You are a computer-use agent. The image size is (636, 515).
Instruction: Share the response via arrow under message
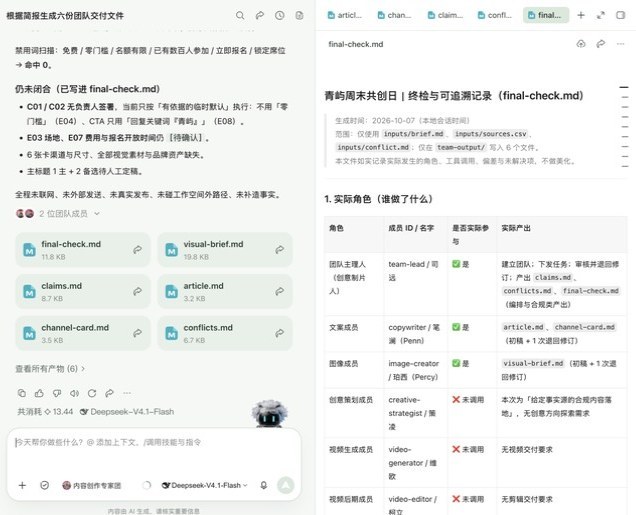click(110, 393)
